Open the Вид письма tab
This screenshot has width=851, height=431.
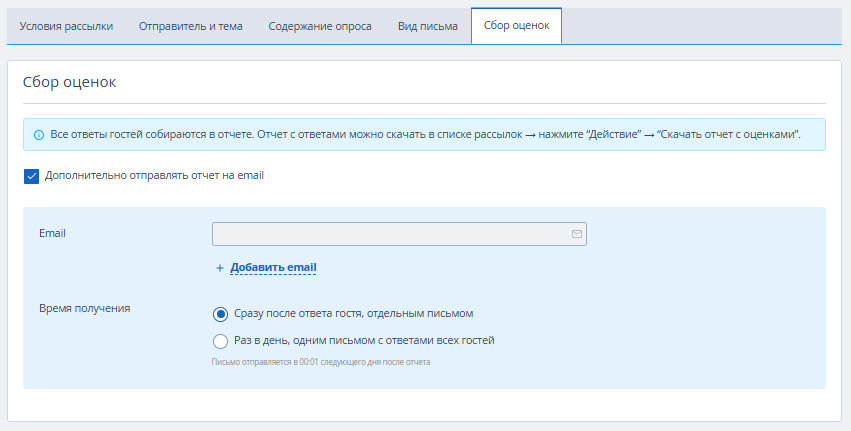point(429,26)
